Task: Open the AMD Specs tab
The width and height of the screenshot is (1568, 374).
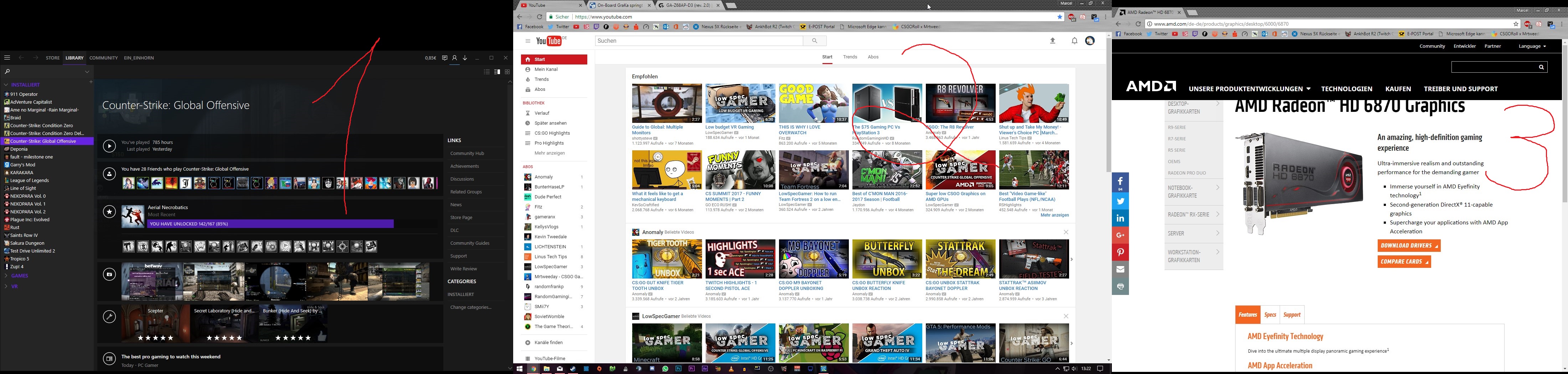Action: 1270,315
